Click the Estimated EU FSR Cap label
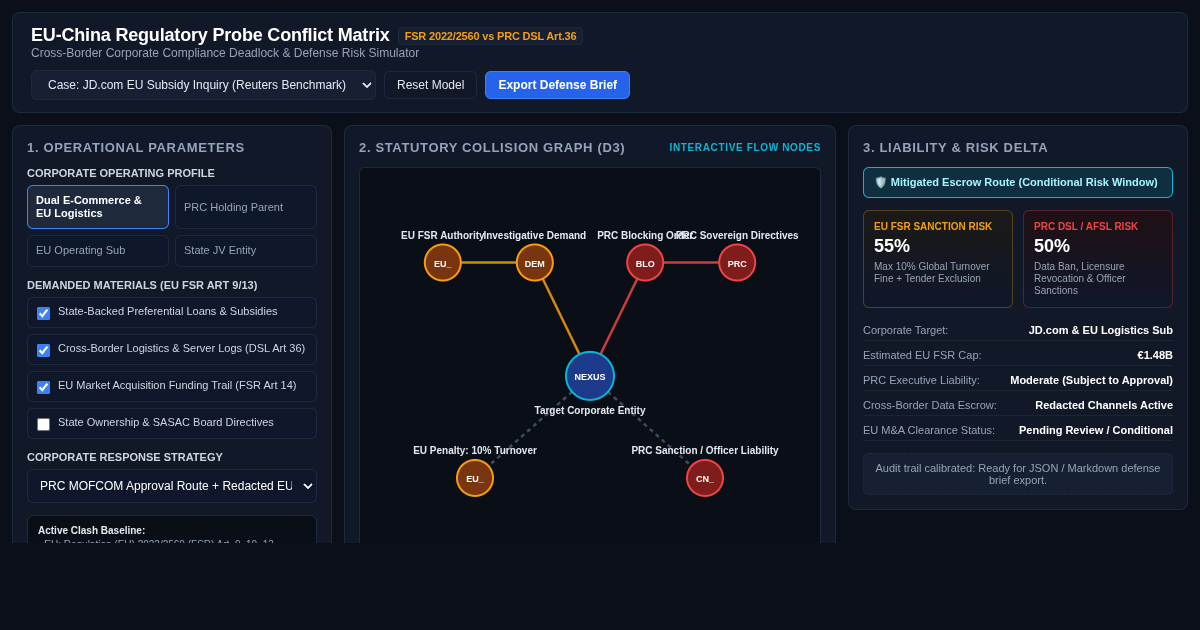The image size is (1200, 630). (922, 355)
